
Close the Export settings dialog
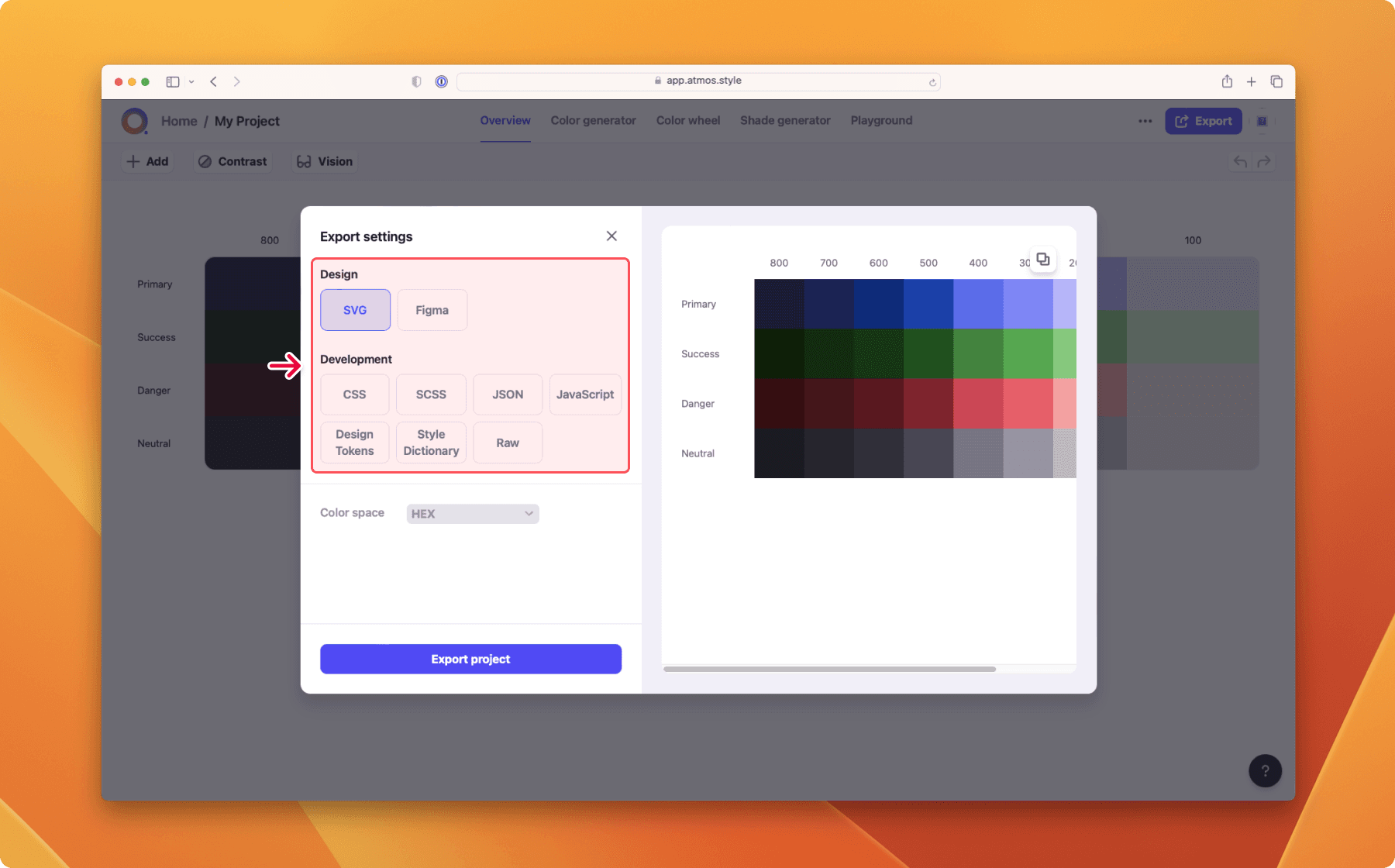611,236
